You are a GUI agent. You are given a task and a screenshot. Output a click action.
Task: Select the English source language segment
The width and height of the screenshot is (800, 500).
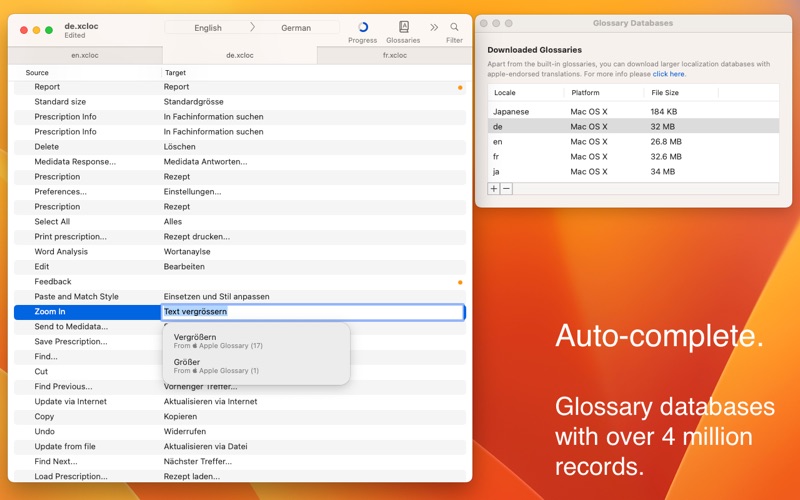[208, 28]
